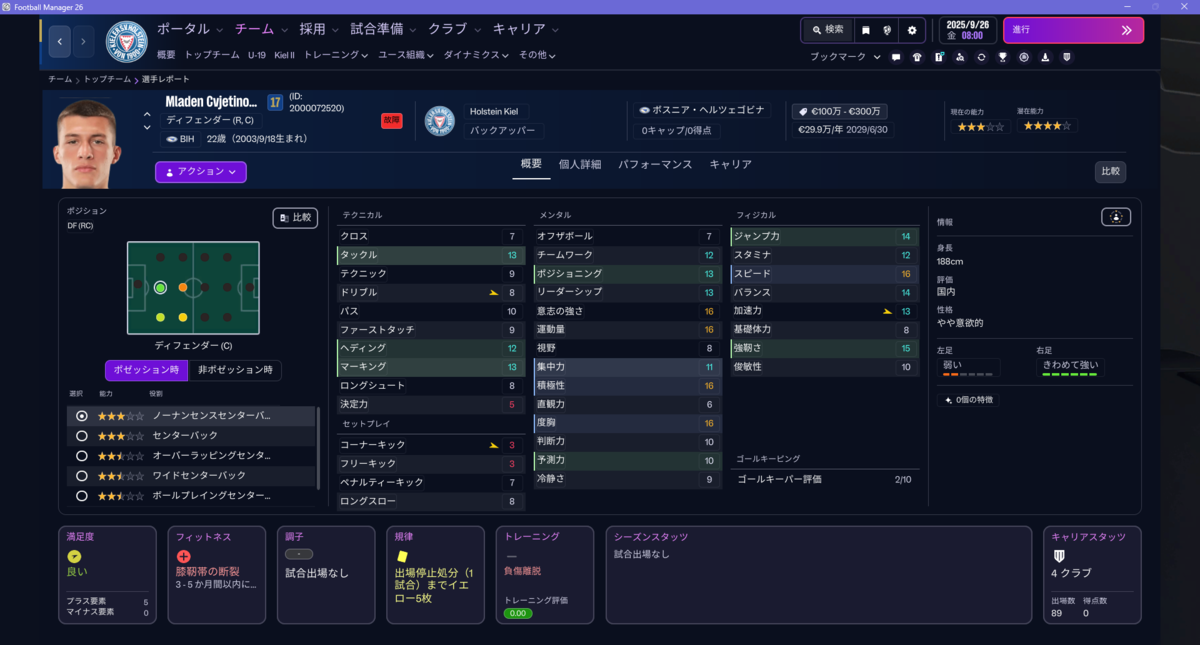Select the ボールプレイングセンター... role radio button
Screen dimensions: 1200x645
(x=82, y=495)
